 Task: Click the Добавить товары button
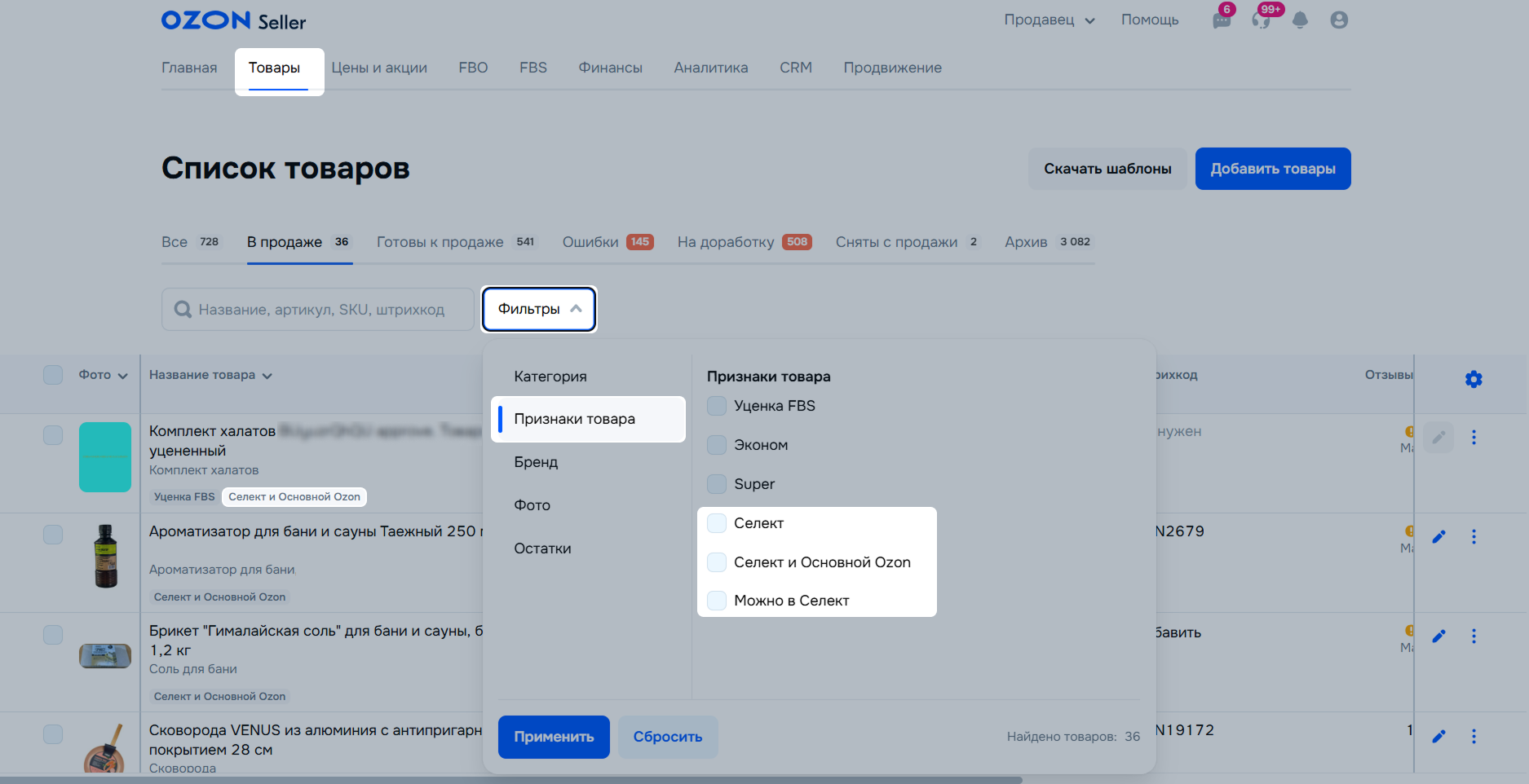point(1272,169)
